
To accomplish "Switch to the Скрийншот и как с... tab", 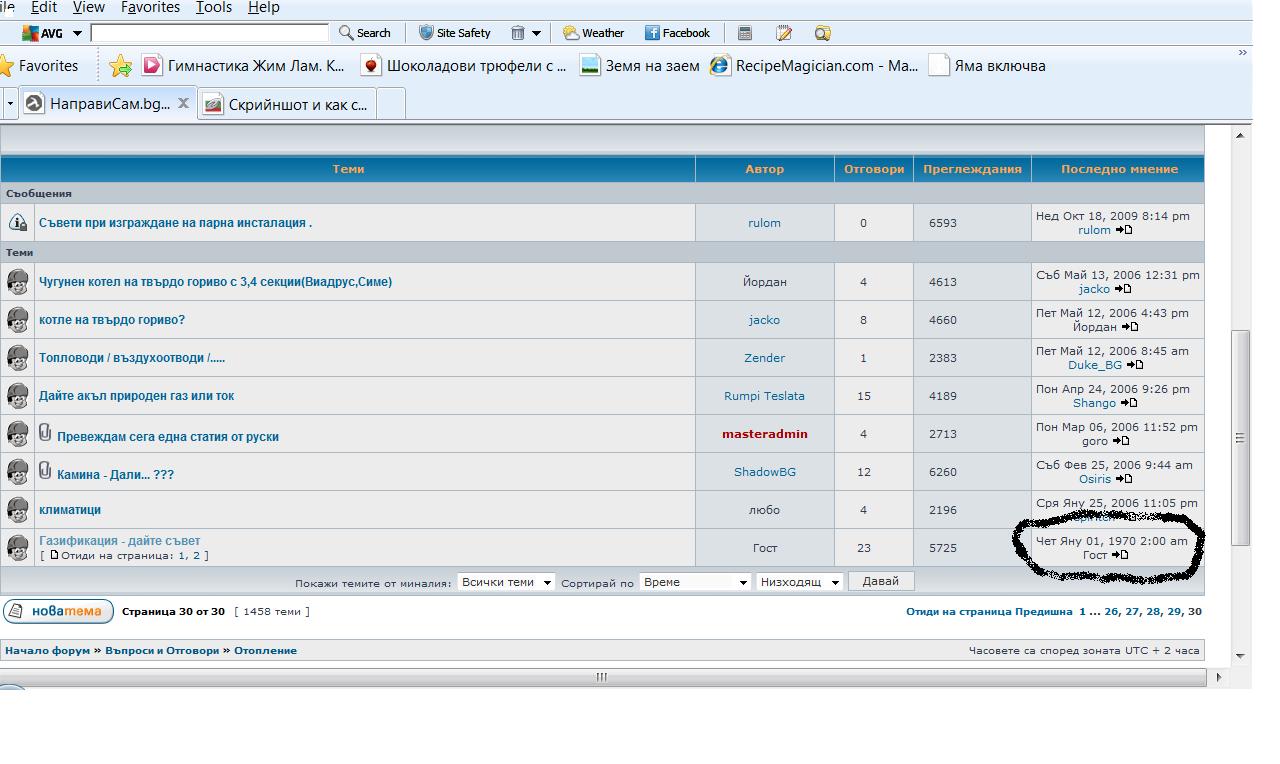I will (288, 104).
